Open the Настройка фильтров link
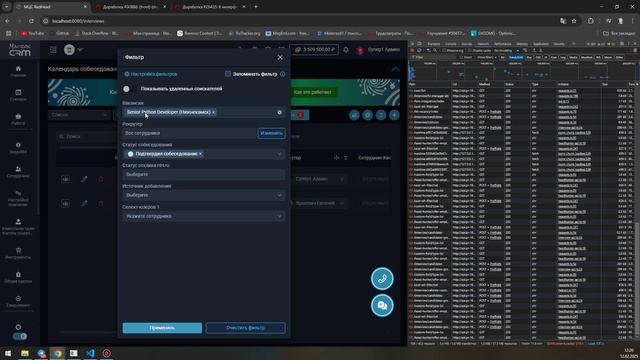Image resolution: width=640 pixels, height=360 pixels. [151, 74]
